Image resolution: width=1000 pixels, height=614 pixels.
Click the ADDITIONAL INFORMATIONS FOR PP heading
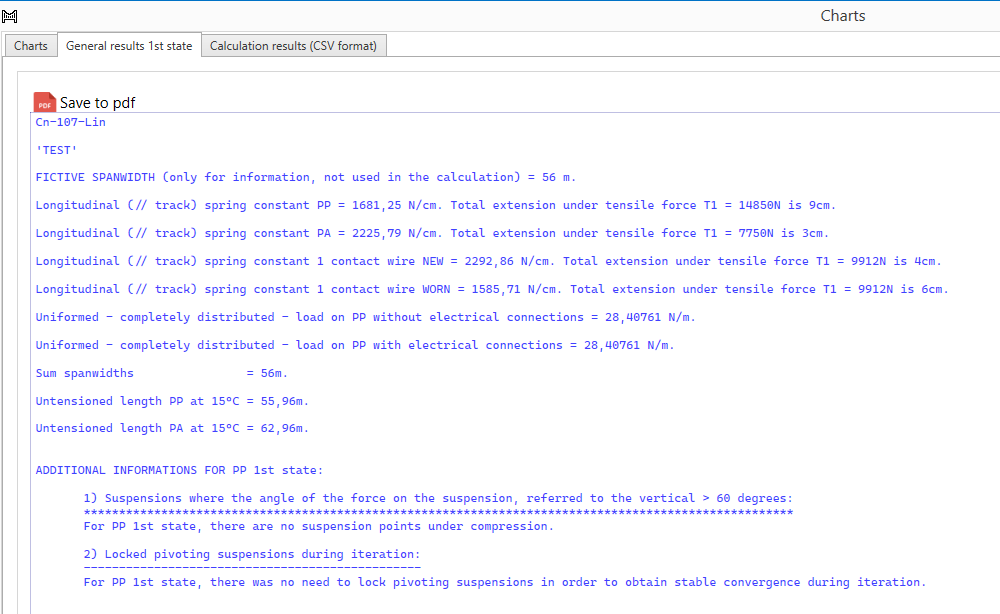(179, 470)
